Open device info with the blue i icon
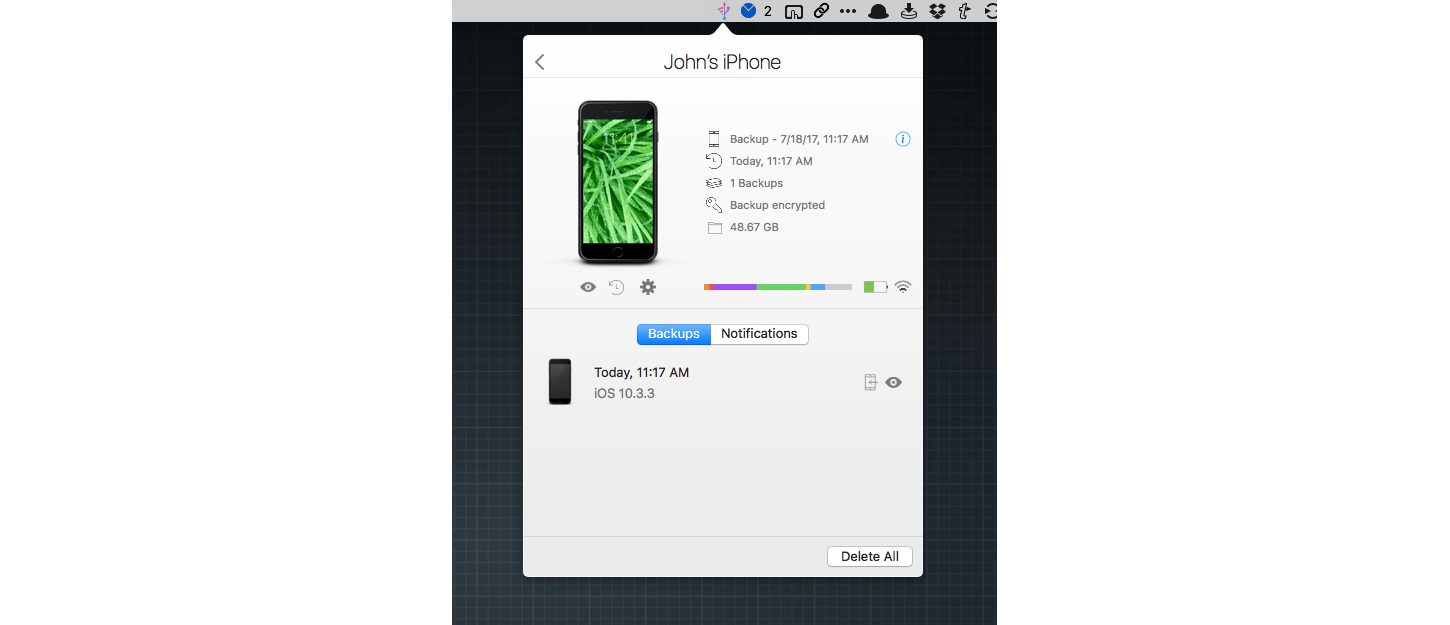The width and height of the screenshot is (1450, 625). pyautogui.click(x=903, y=139)
